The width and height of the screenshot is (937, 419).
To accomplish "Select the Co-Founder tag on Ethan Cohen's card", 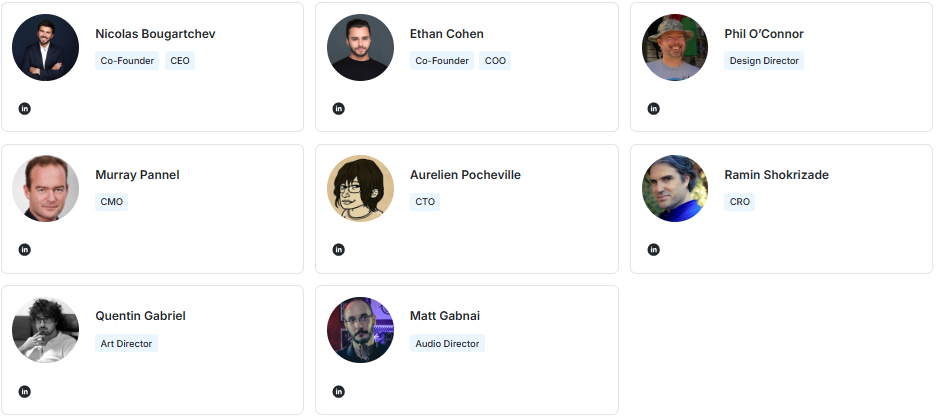I will click(x=442, y=60).
